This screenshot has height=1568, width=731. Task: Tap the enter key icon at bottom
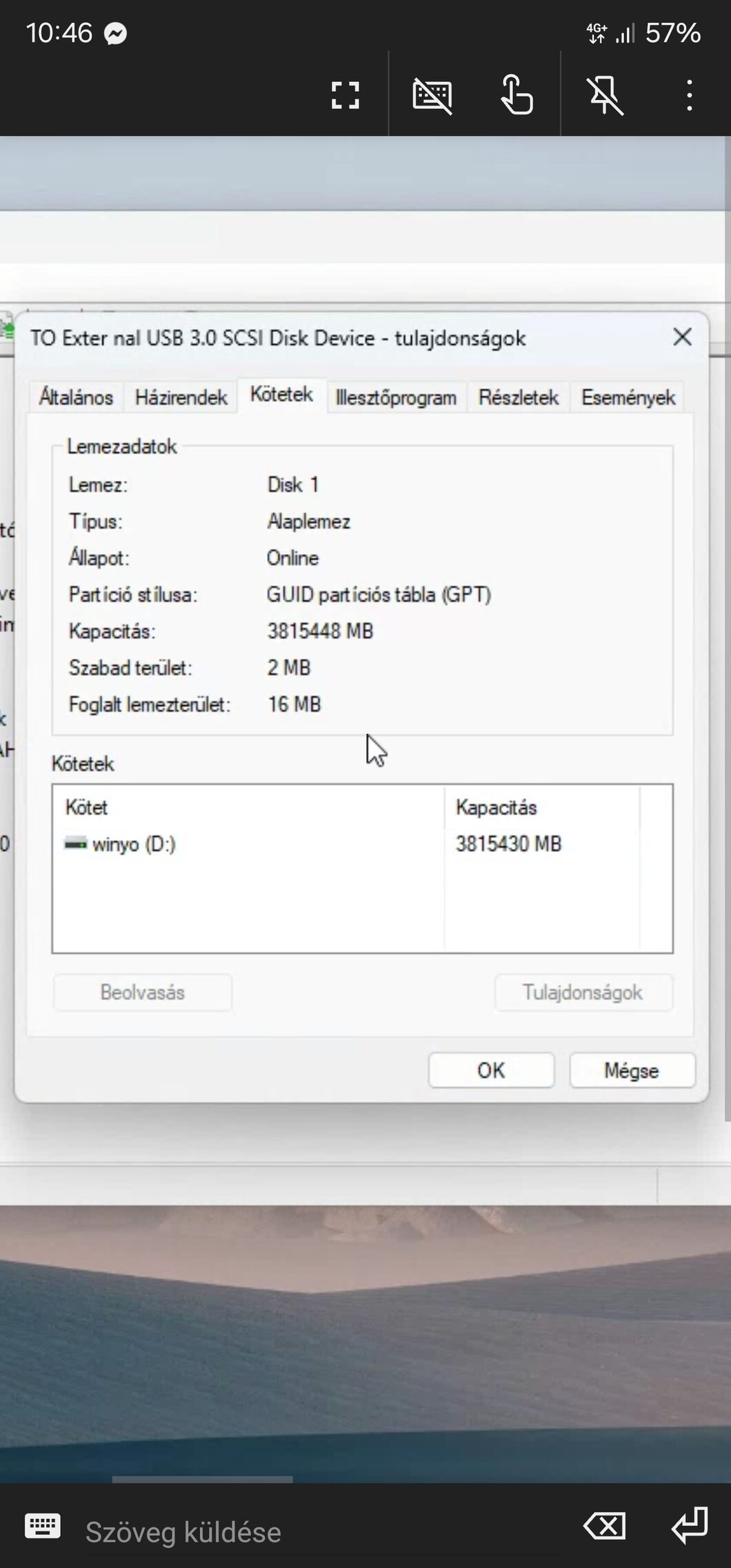[x=690, y=1525]
